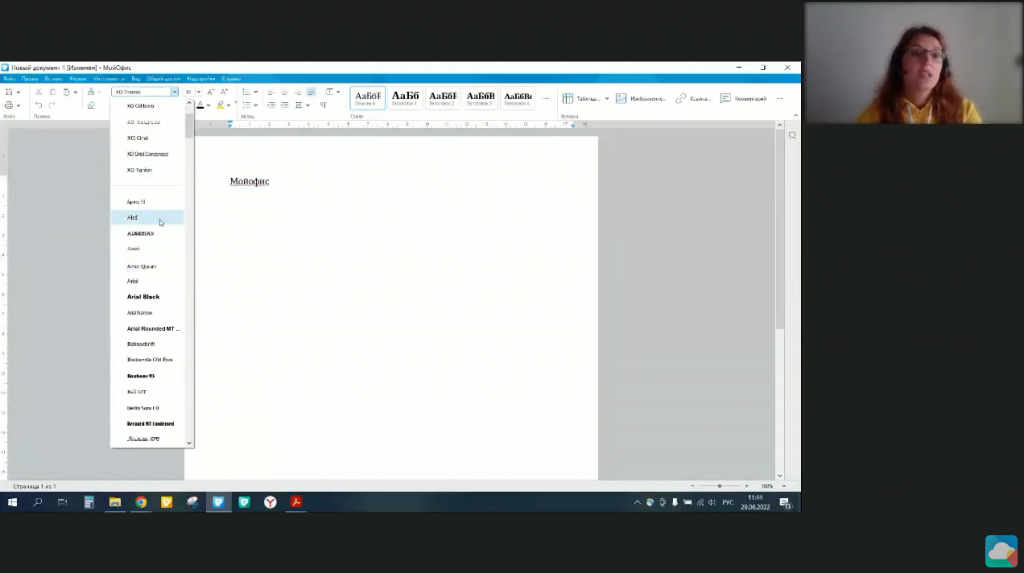
Task: Apply the first text style thumbnail
Action: point(368,98)
